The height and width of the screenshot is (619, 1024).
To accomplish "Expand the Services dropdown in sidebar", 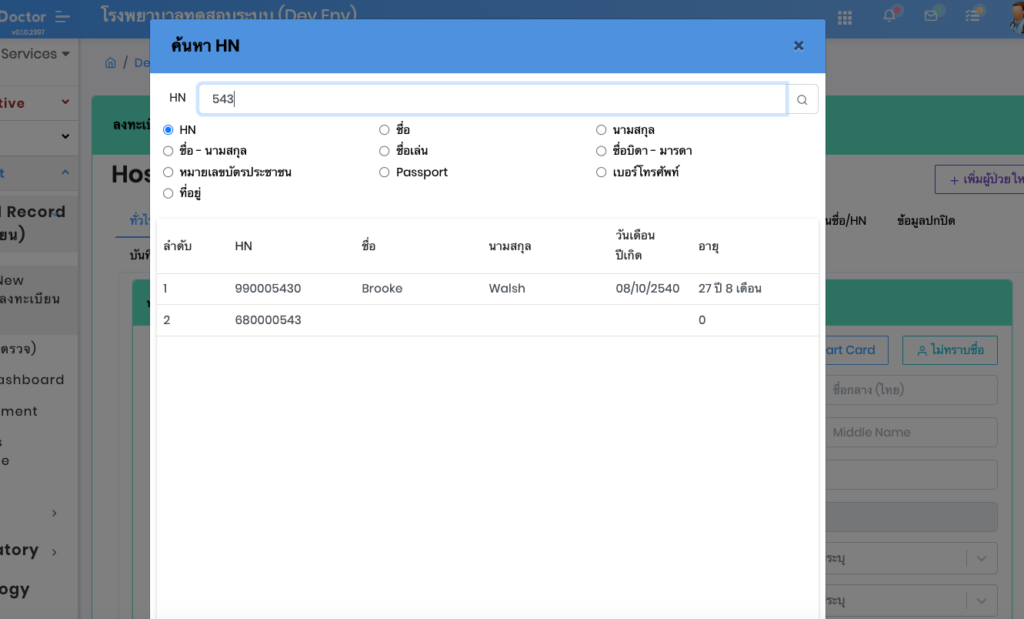I will click(36, 54).
